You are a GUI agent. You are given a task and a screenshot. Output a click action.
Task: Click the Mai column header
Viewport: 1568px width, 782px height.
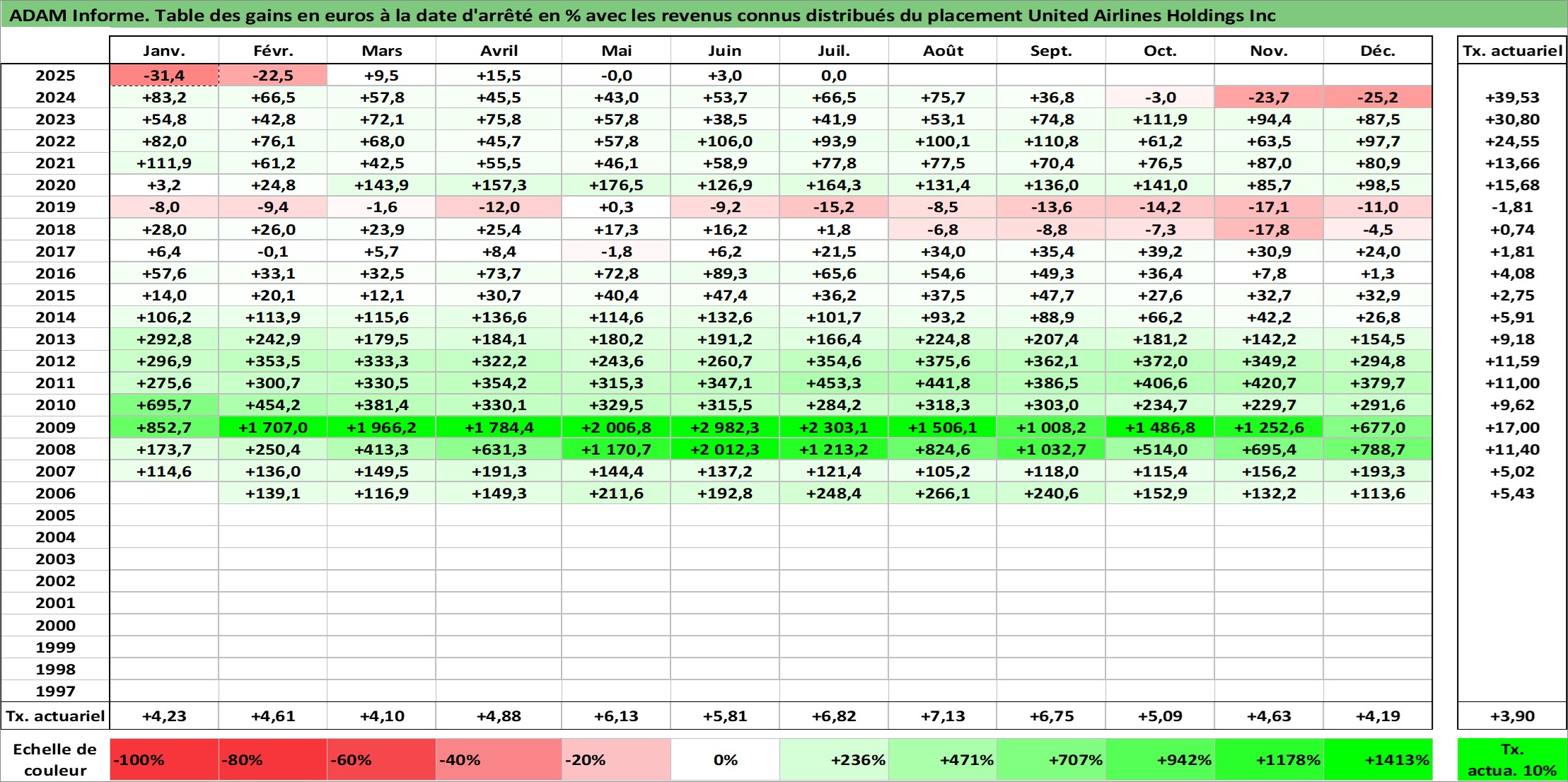coord(616,50)
